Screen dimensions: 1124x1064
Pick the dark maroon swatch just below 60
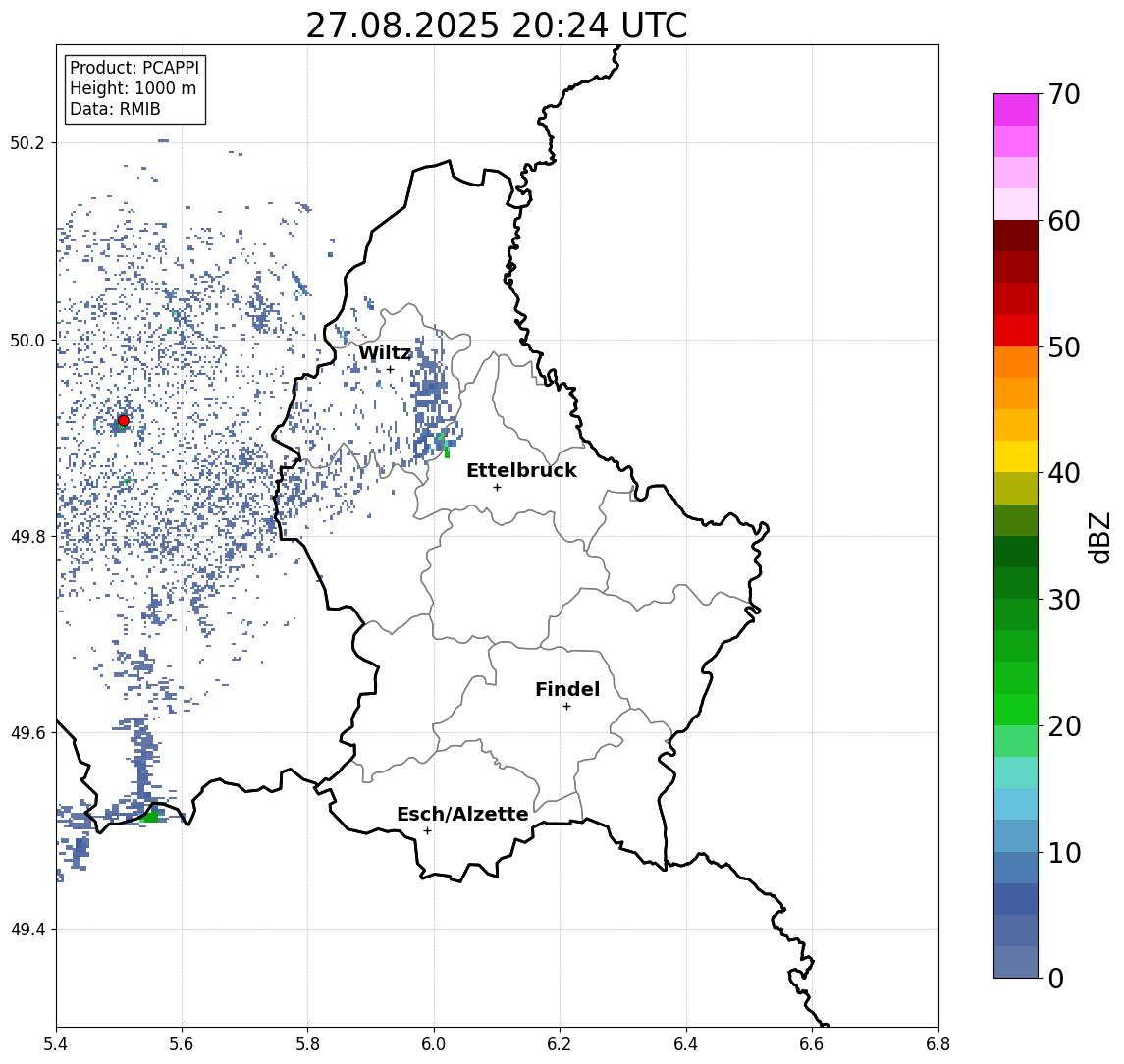[1016, 236]
